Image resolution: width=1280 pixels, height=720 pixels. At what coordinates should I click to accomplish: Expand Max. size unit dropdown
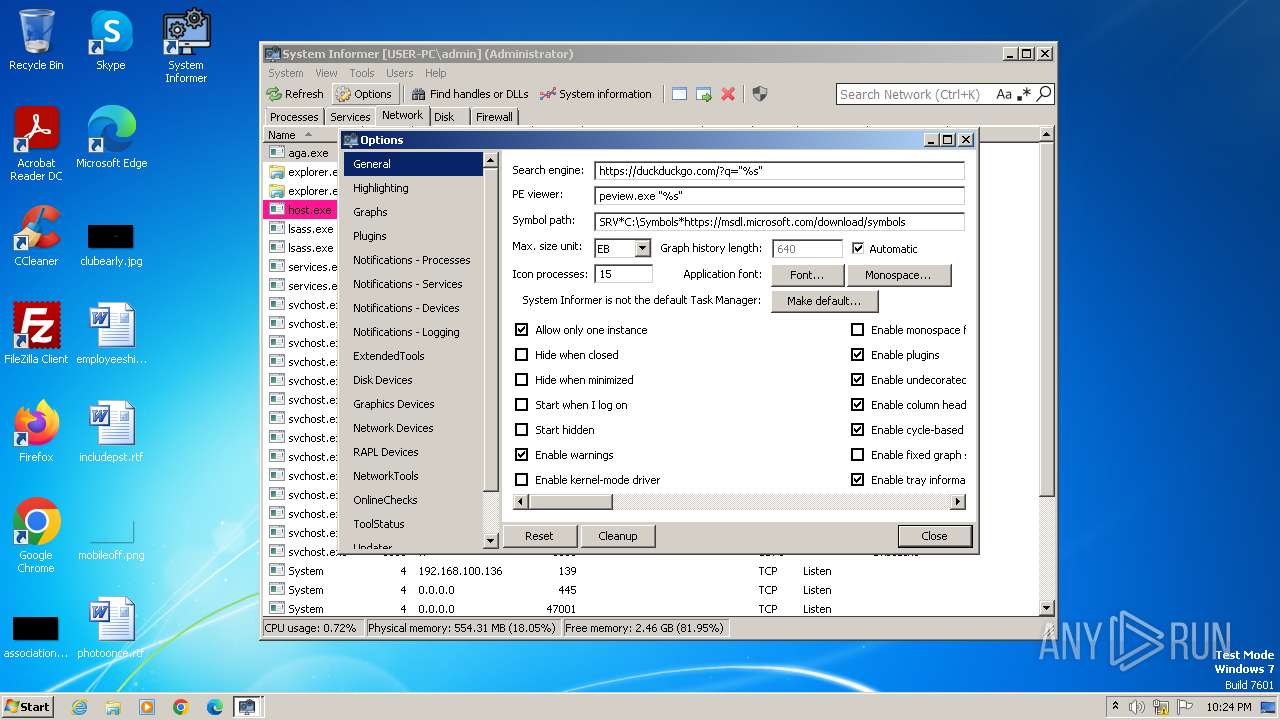pos(642,248)
